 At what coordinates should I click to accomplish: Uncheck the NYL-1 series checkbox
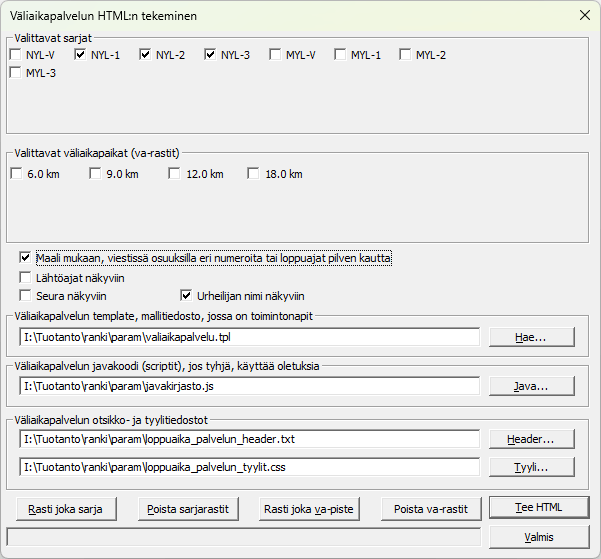tap(81, 55)
